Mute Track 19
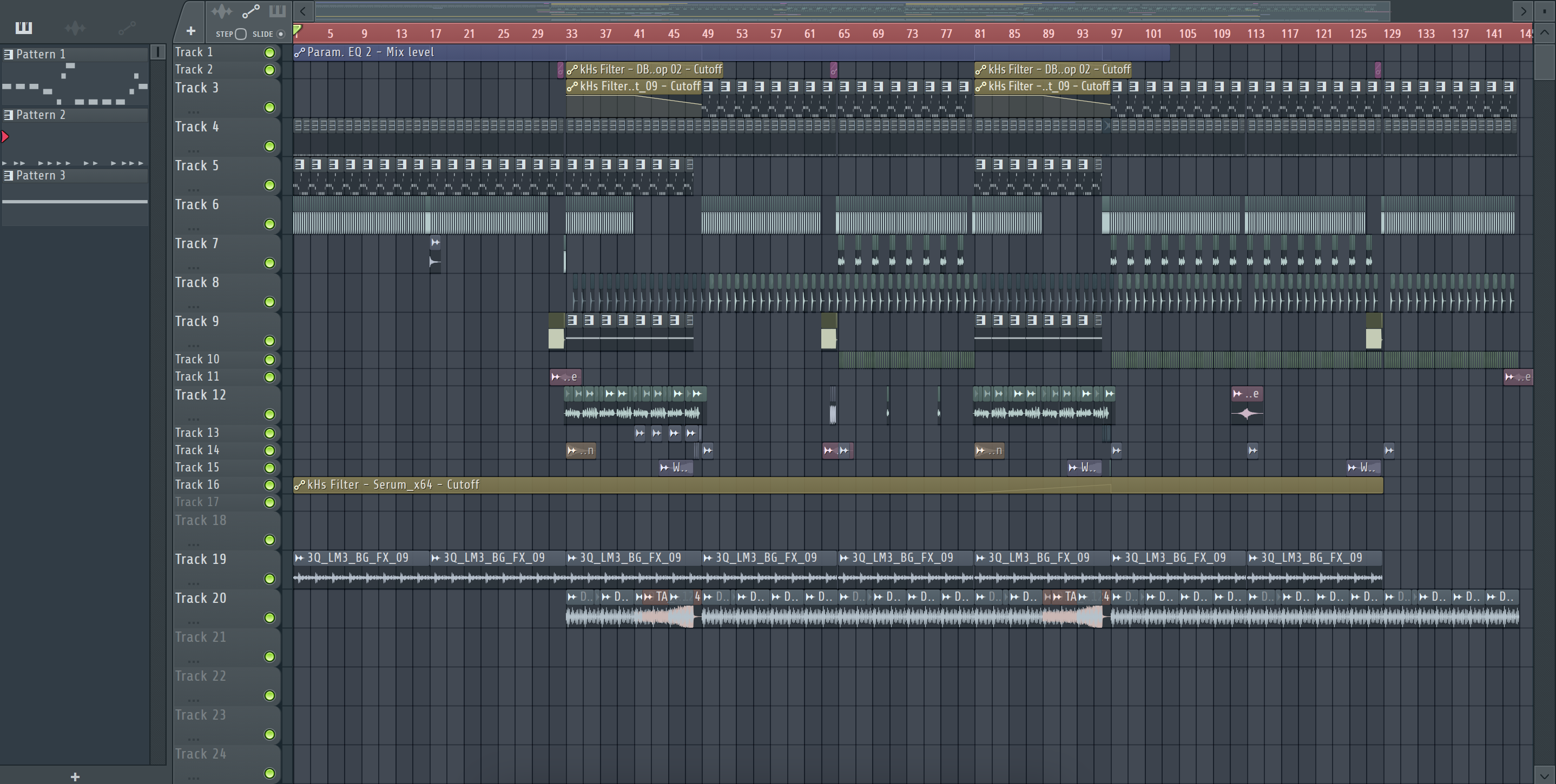The height and width of the screenshot is (784, 1556). point(269,579)
